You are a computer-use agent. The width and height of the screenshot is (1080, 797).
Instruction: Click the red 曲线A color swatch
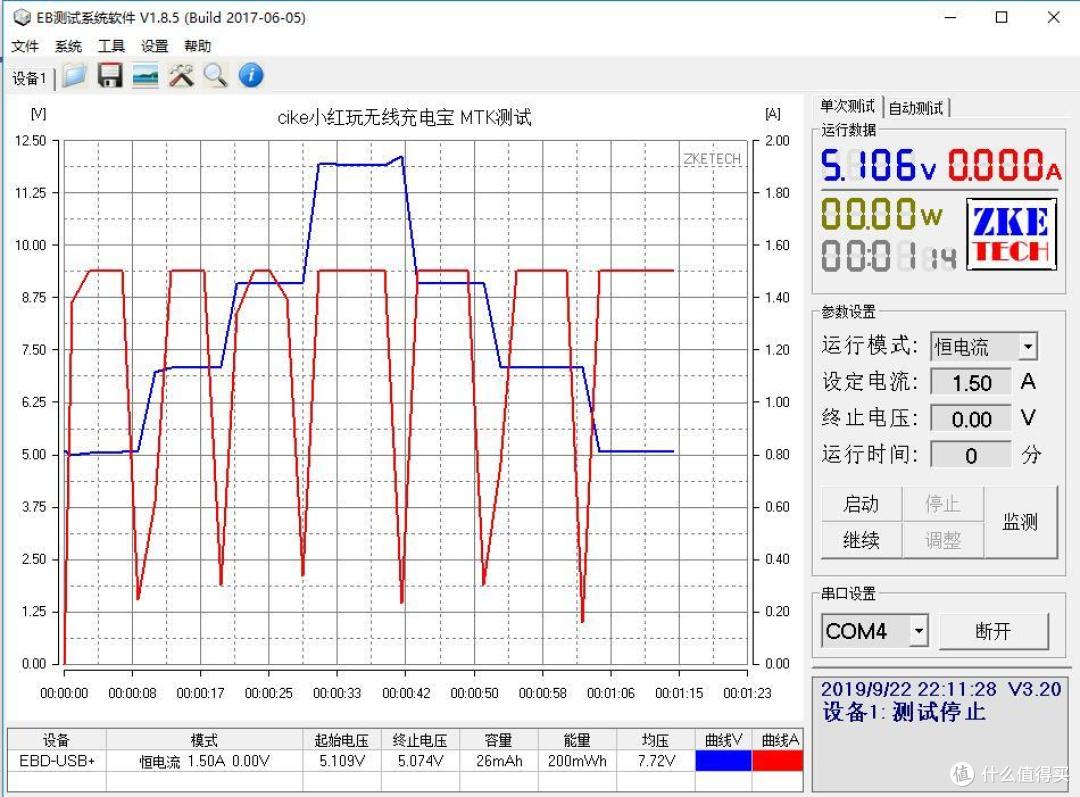[778, 760]
